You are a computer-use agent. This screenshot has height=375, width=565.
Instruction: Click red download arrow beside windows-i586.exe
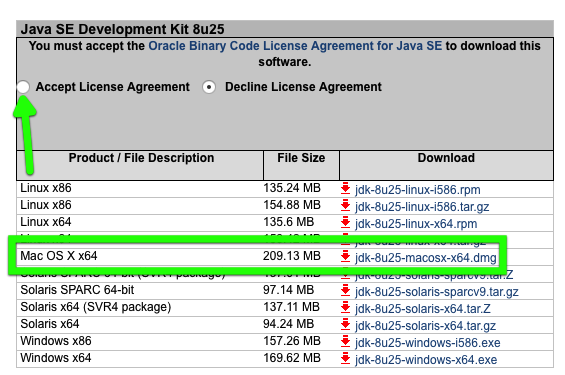pos(345,341)
